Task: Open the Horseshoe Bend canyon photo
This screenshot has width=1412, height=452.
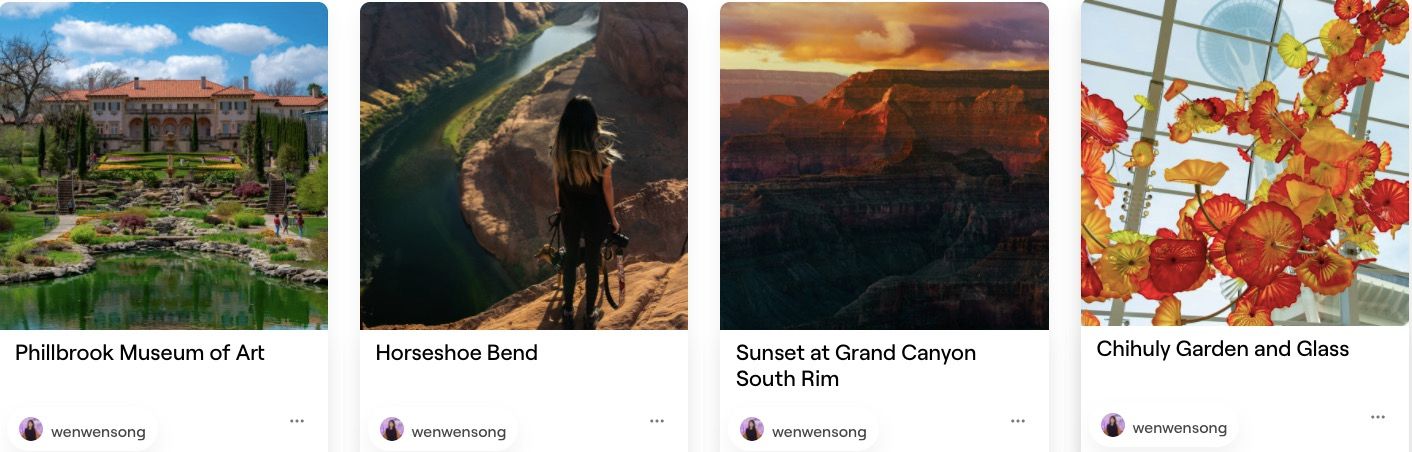Action: tap(524, 166)
